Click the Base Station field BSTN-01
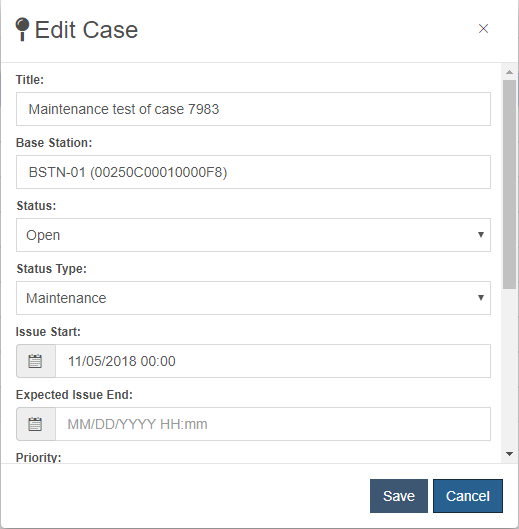 click(x=253, y=172)
